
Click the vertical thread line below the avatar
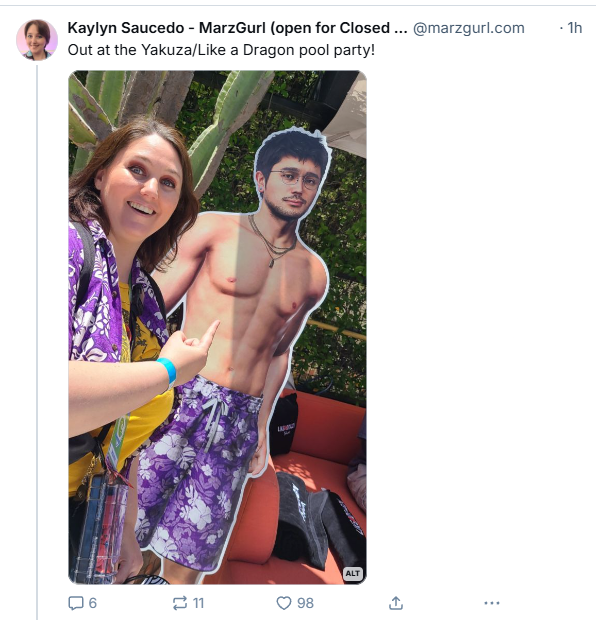pyautogui.click(x=37, y=340)
